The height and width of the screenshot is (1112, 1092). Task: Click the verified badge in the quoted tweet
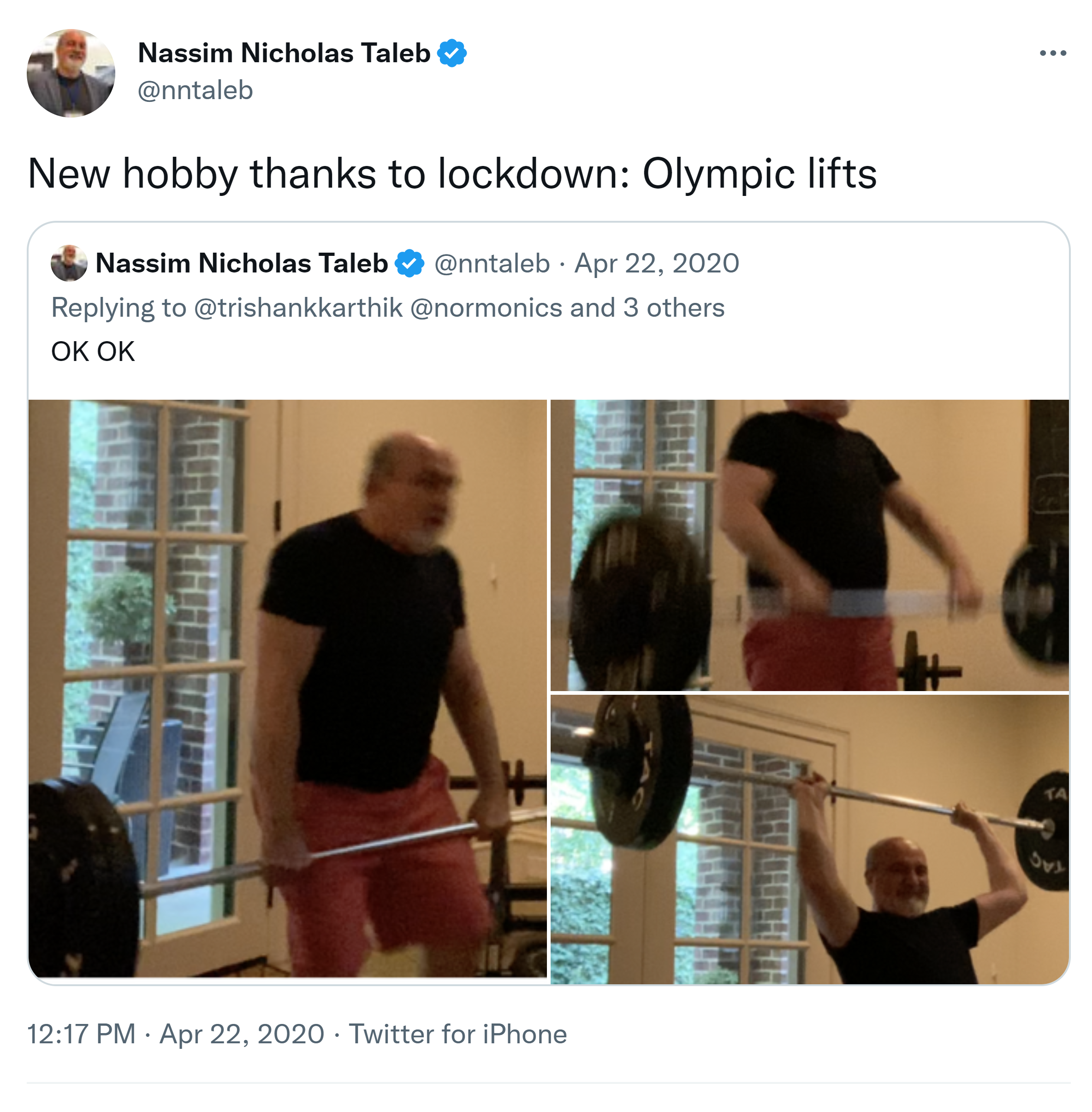[409, 263]
